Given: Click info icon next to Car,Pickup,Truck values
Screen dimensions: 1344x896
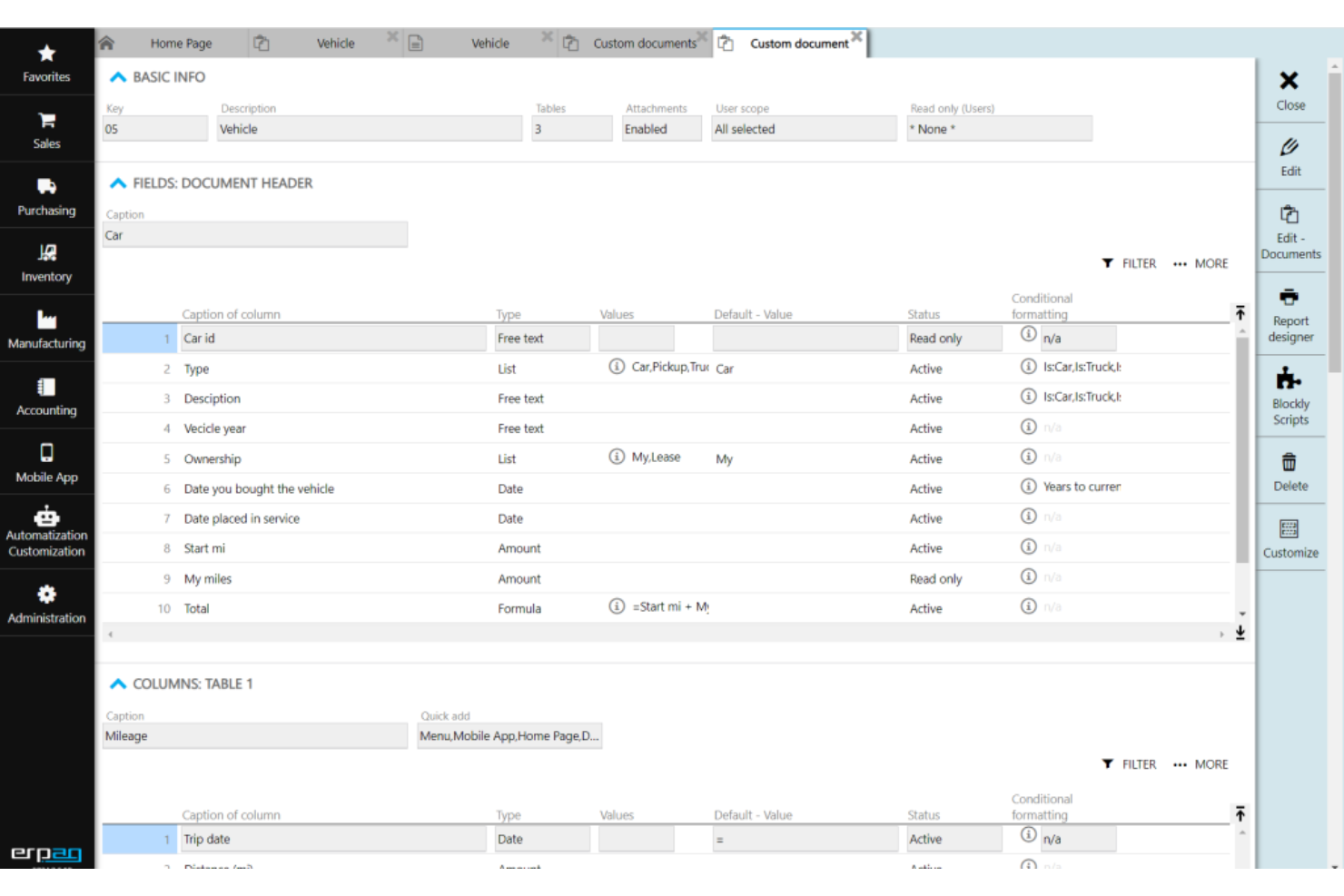Looking at the screenshot, I should (x=617, y=366).
